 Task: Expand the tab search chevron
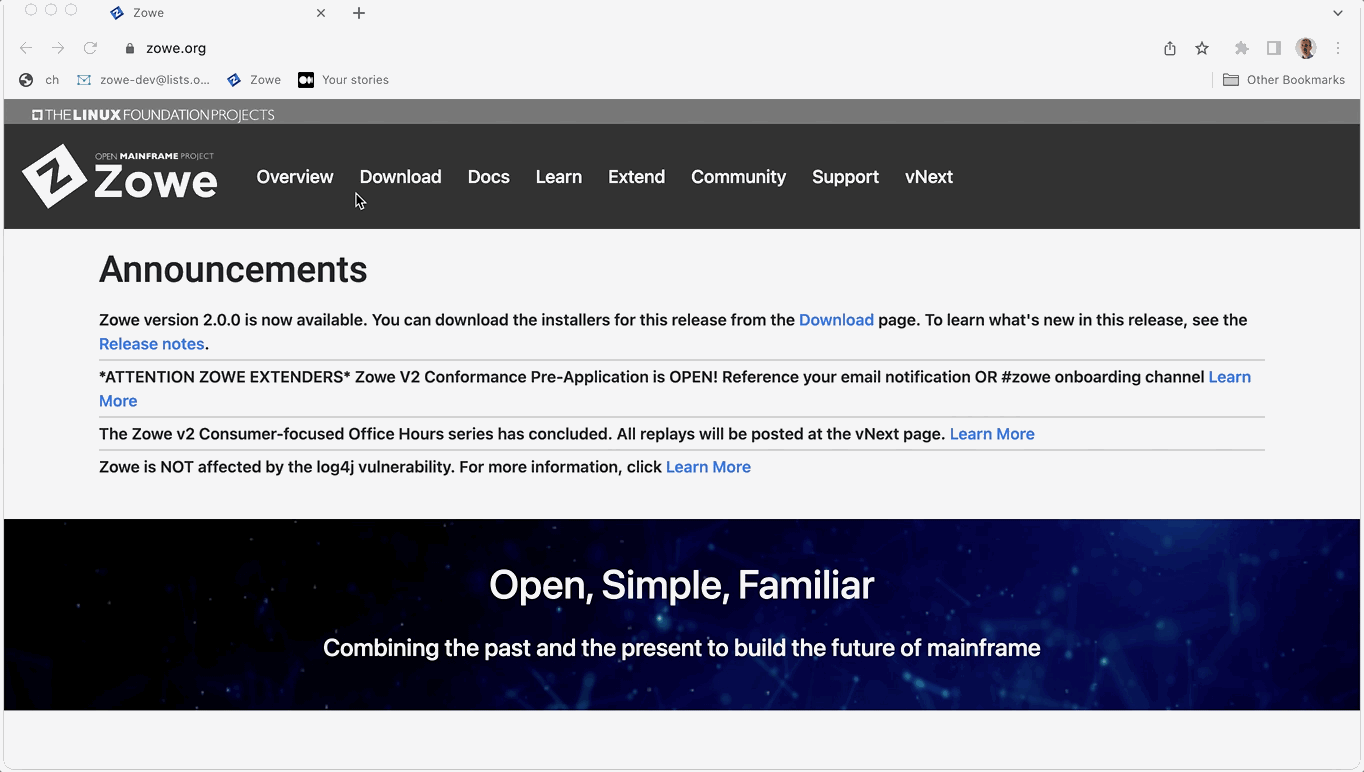[1338, 13]
